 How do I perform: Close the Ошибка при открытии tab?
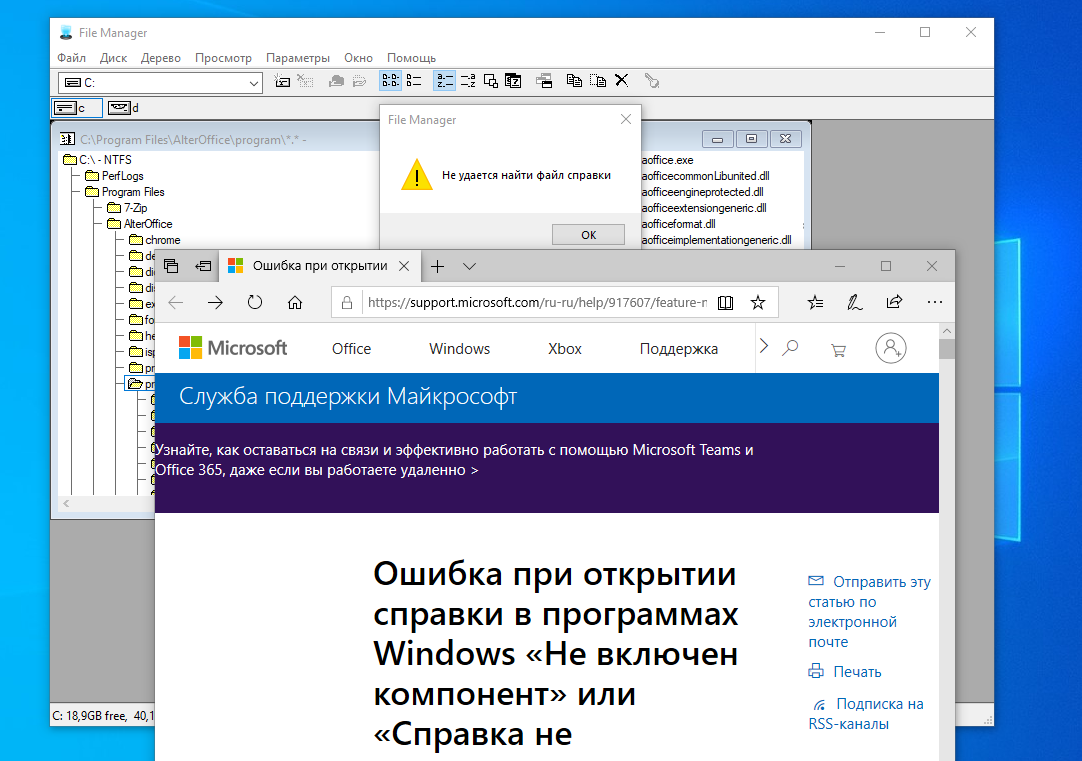point(404,266)
